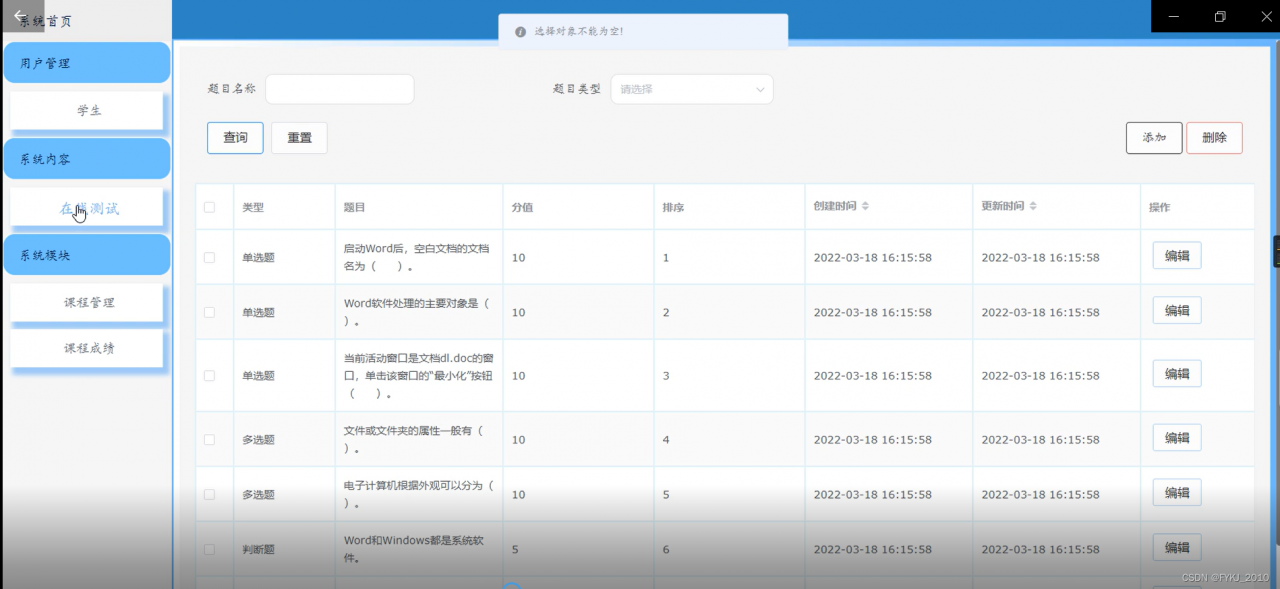Toggle the select-all checkbox in the table header
The image size is (1280, 589).
coord(209,207)
